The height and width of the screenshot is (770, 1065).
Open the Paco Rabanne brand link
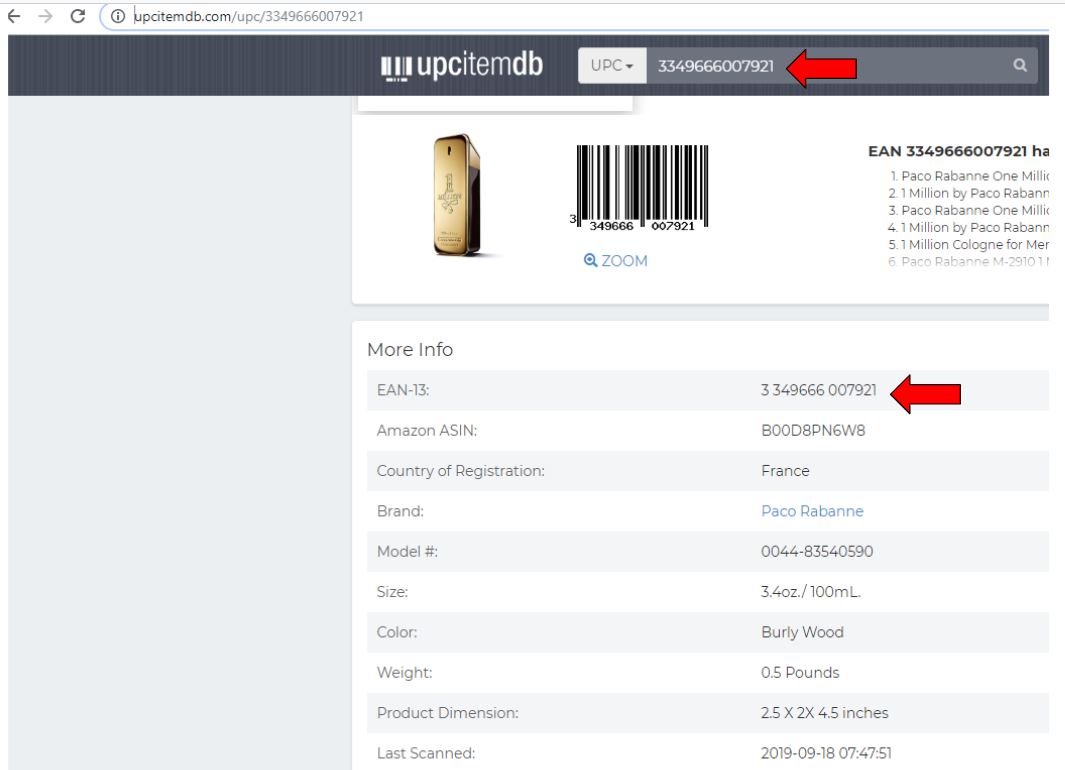811,511
